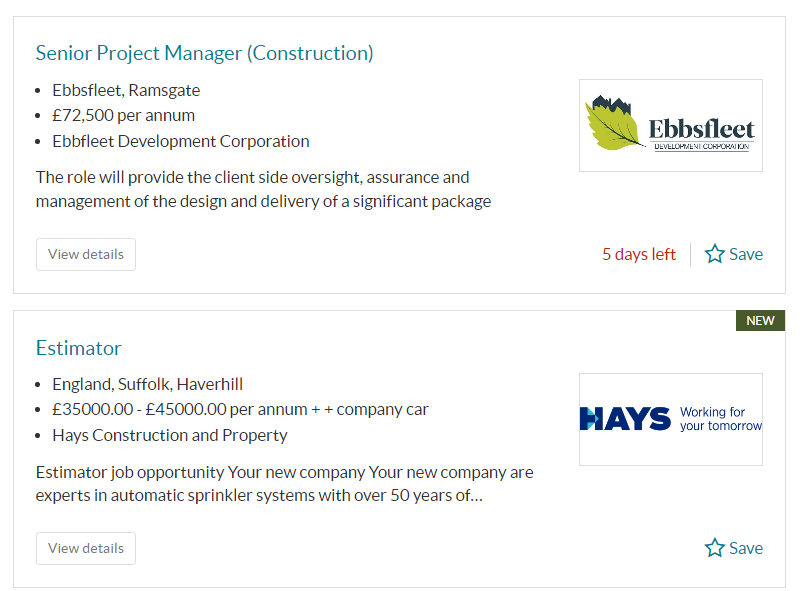Click the star icon beside '5 days left'
This screenshot has height=591, width=800.
click(x=714, y=254)
